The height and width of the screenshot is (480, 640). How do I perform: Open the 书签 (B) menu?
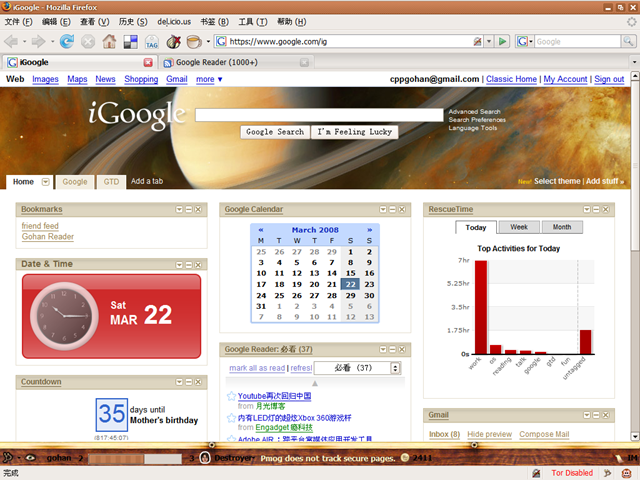pos(214,22)
